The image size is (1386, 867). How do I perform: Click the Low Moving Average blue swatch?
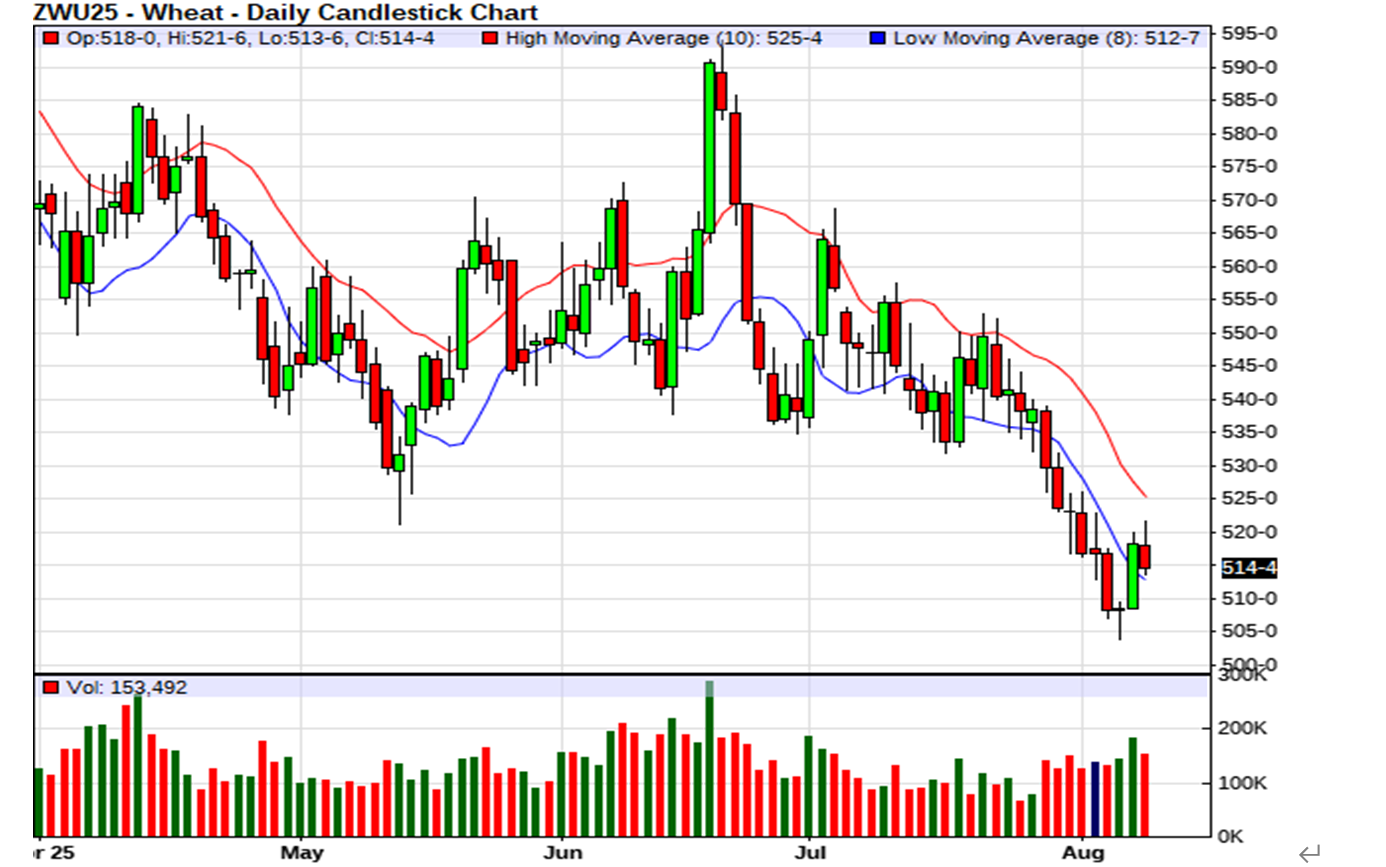pos(876,39)
